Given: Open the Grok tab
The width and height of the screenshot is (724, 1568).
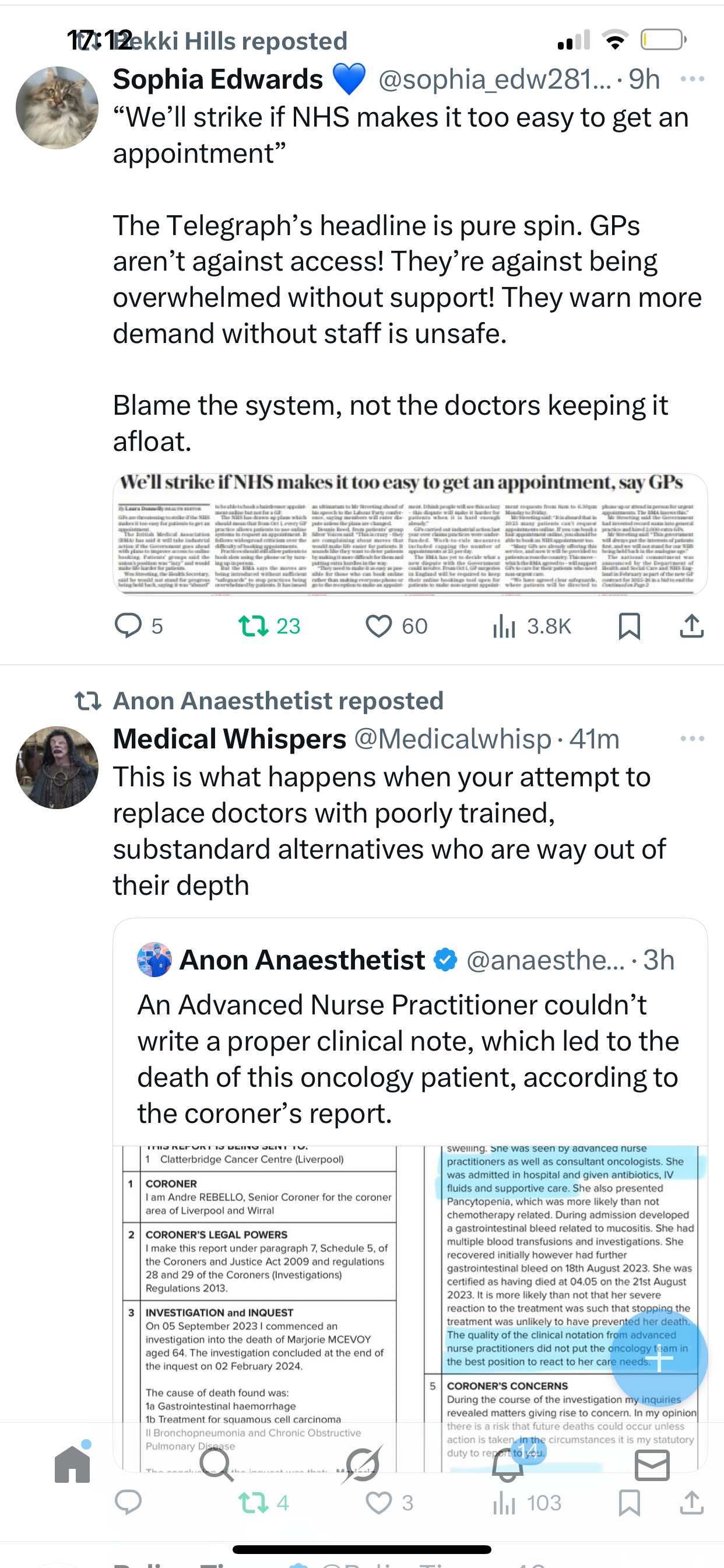Looking at the screenshot, I should coord(363,1464).
